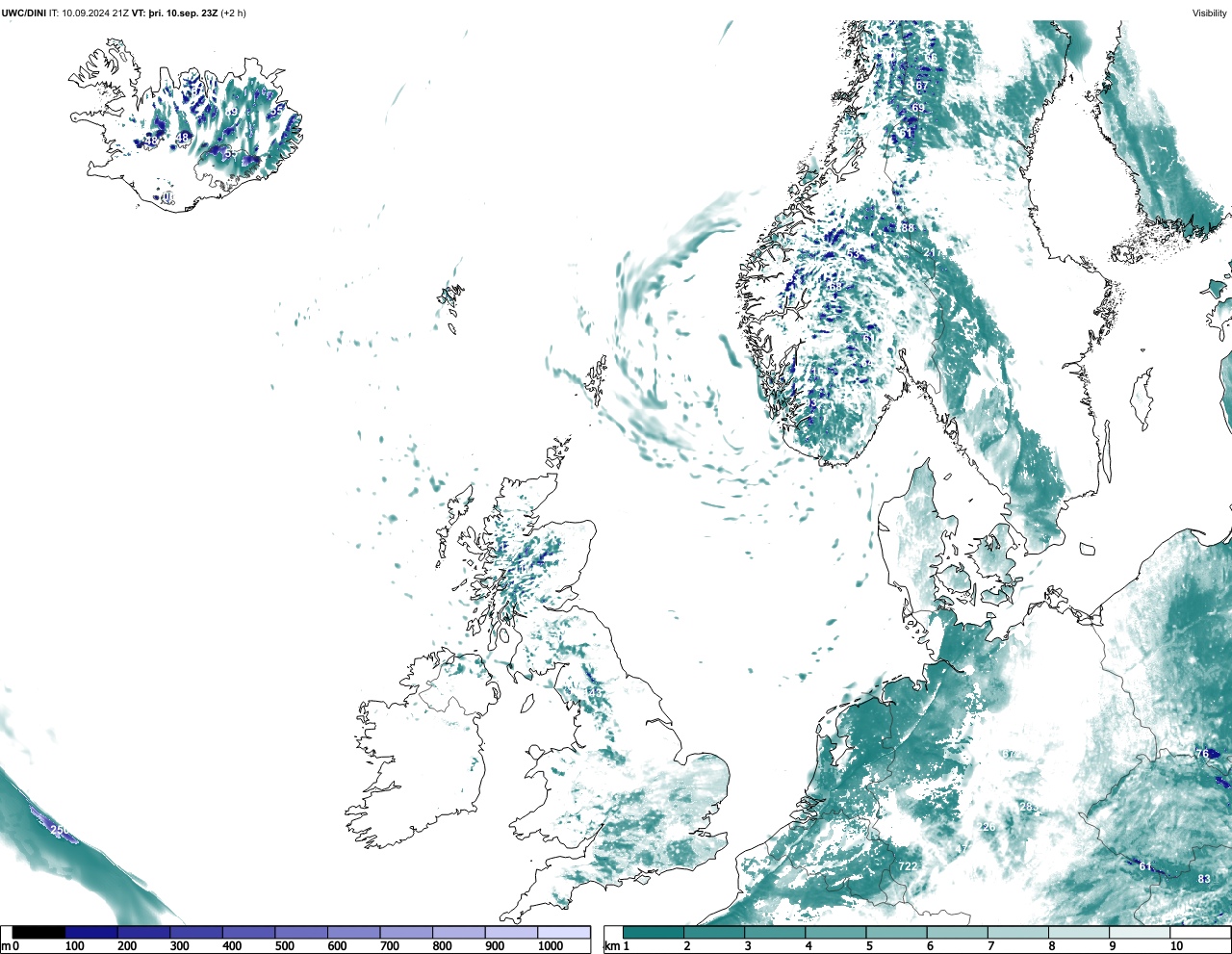Click the dark navy 100–200 m legend swatch
Screen dimensions: 1232x954
click(x=91, y=932)
